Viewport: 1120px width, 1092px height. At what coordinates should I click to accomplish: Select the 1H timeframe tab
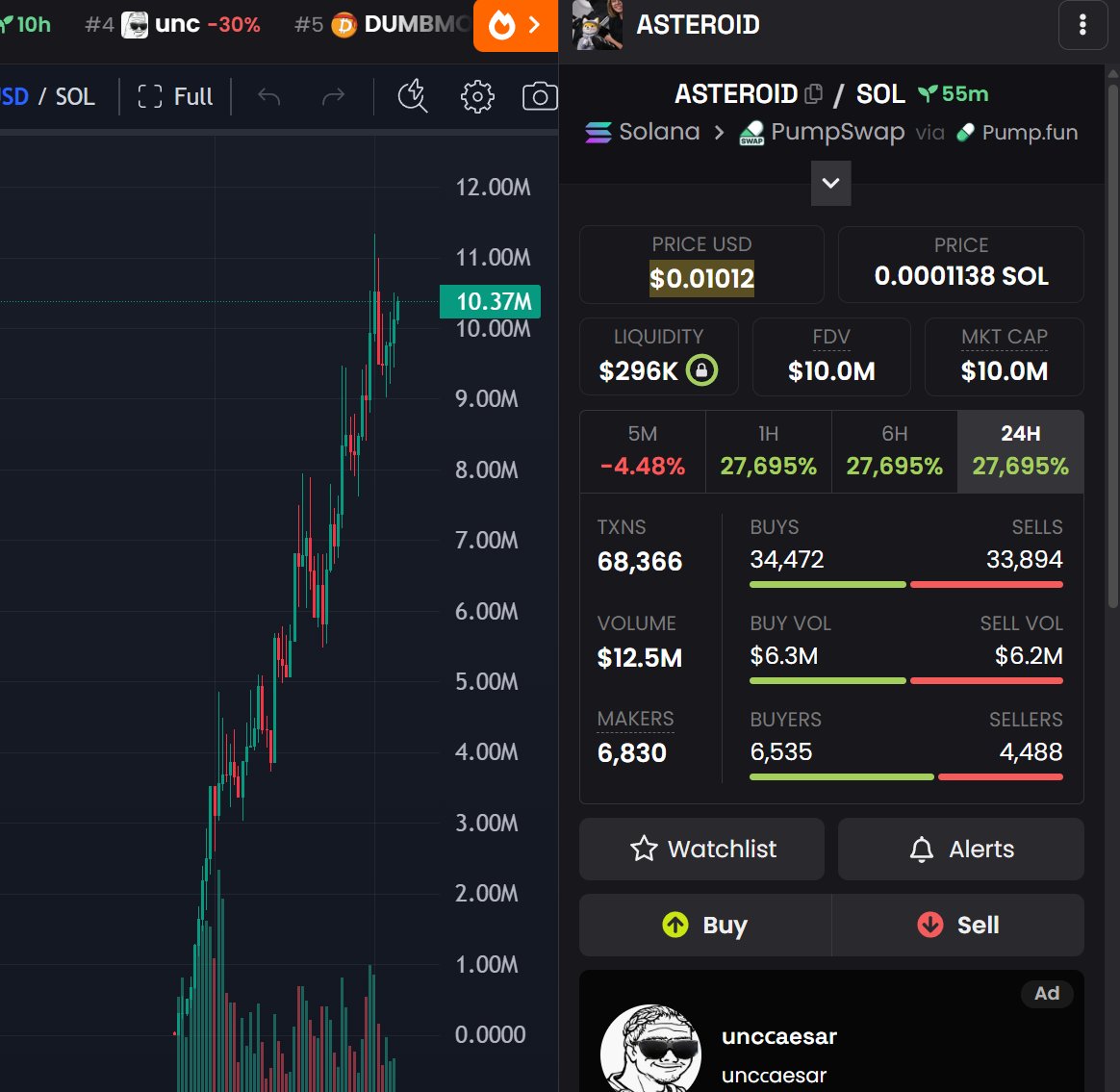pos(768,451)
